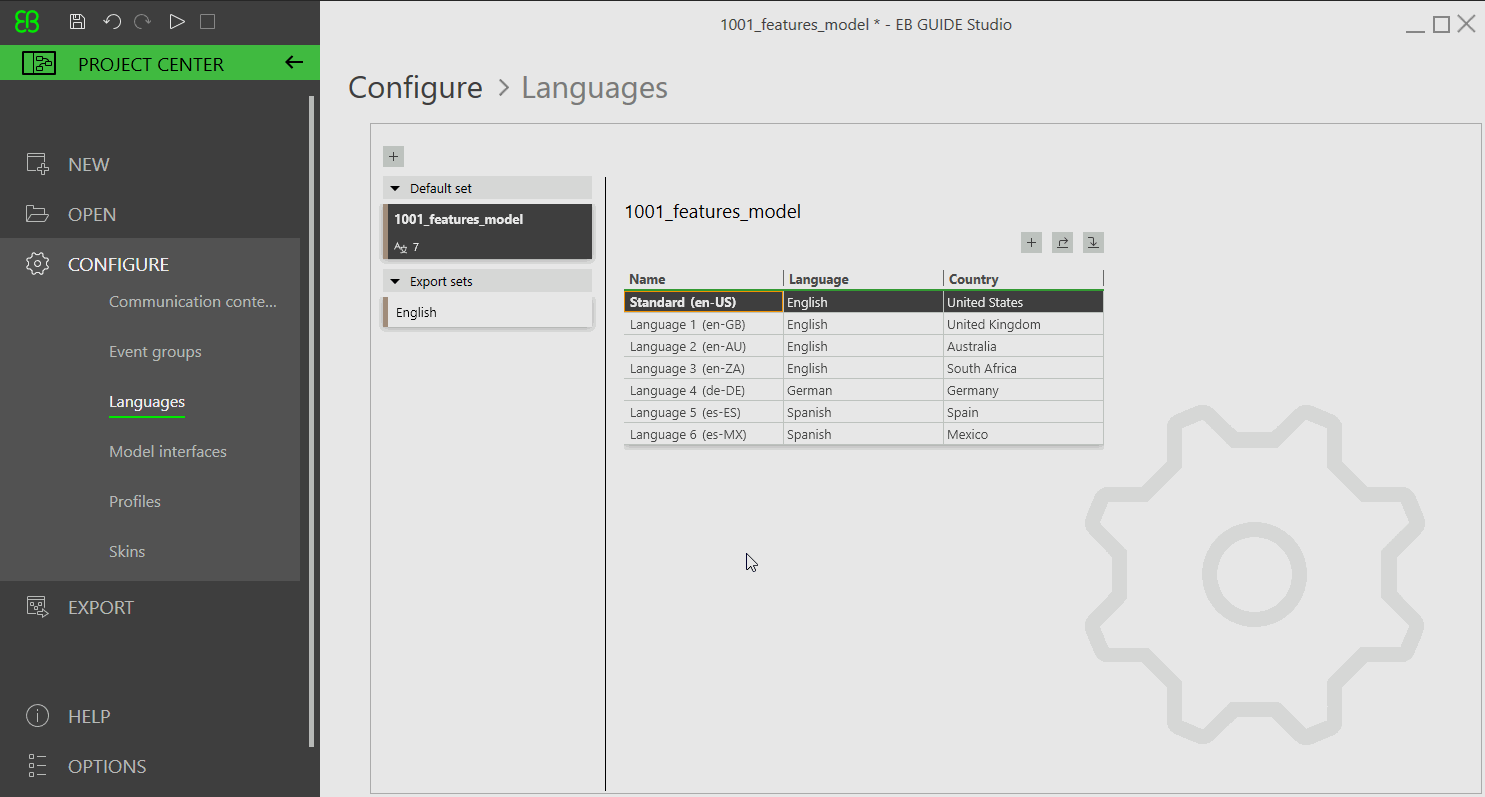Click PROJECT CENTER header label
The image size is (1485, 797).
pos(151,64)
